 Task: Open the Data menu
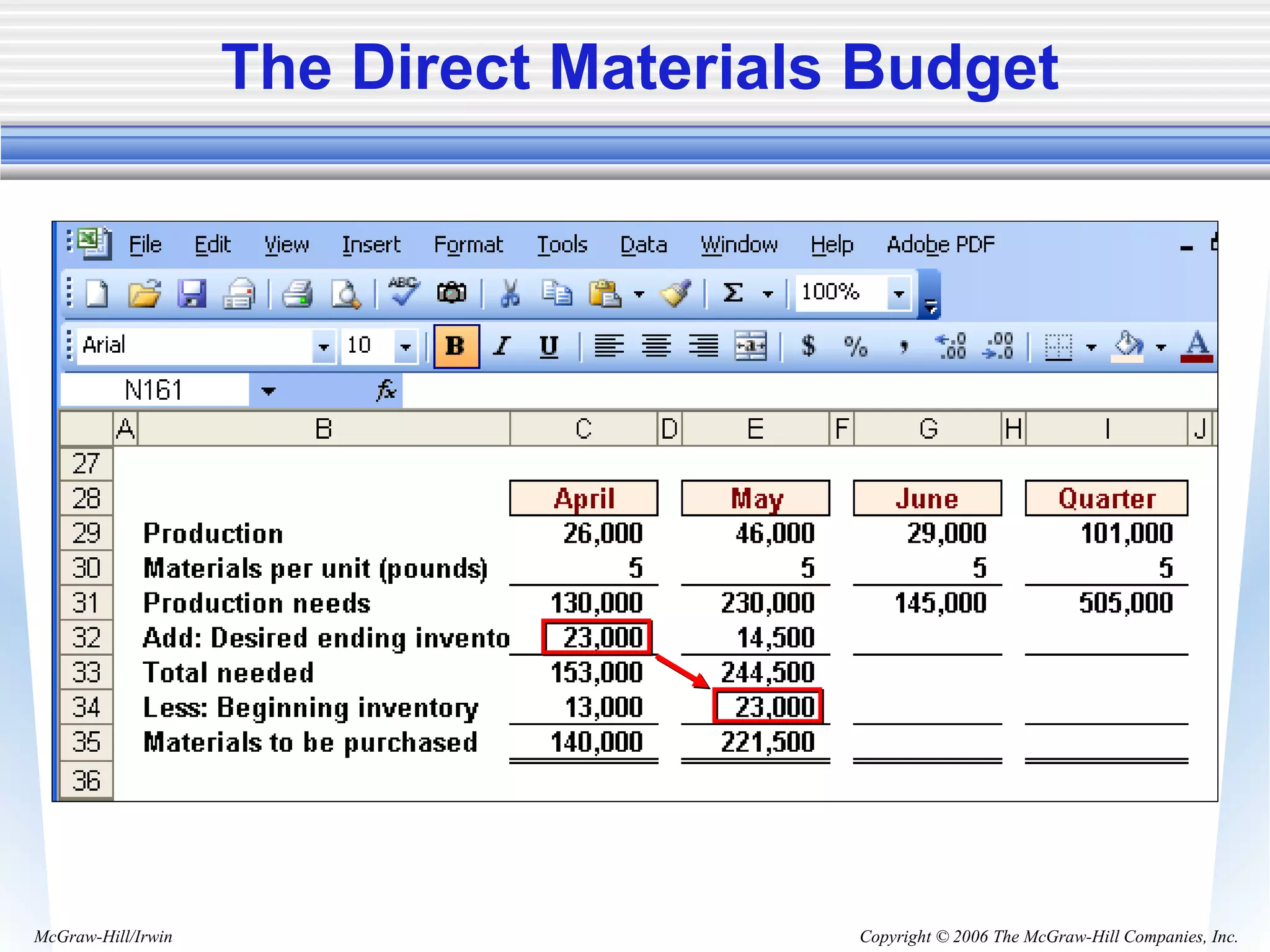tap(644, 245)
